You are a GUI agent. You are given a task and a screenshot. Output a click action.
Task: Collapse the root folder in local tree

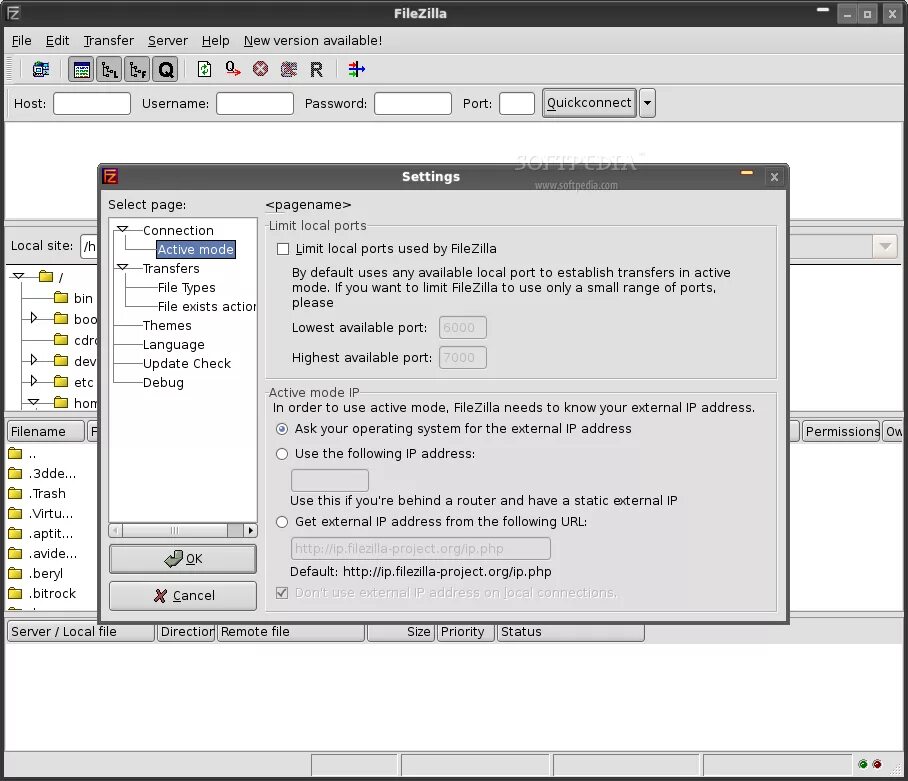(19, 276)
